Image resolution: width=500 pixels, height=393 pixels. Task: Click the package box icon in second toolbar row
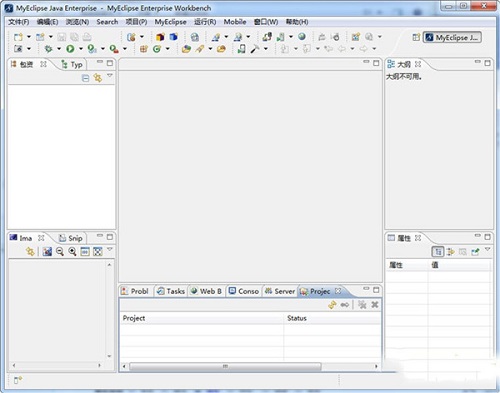pos(144,49)
